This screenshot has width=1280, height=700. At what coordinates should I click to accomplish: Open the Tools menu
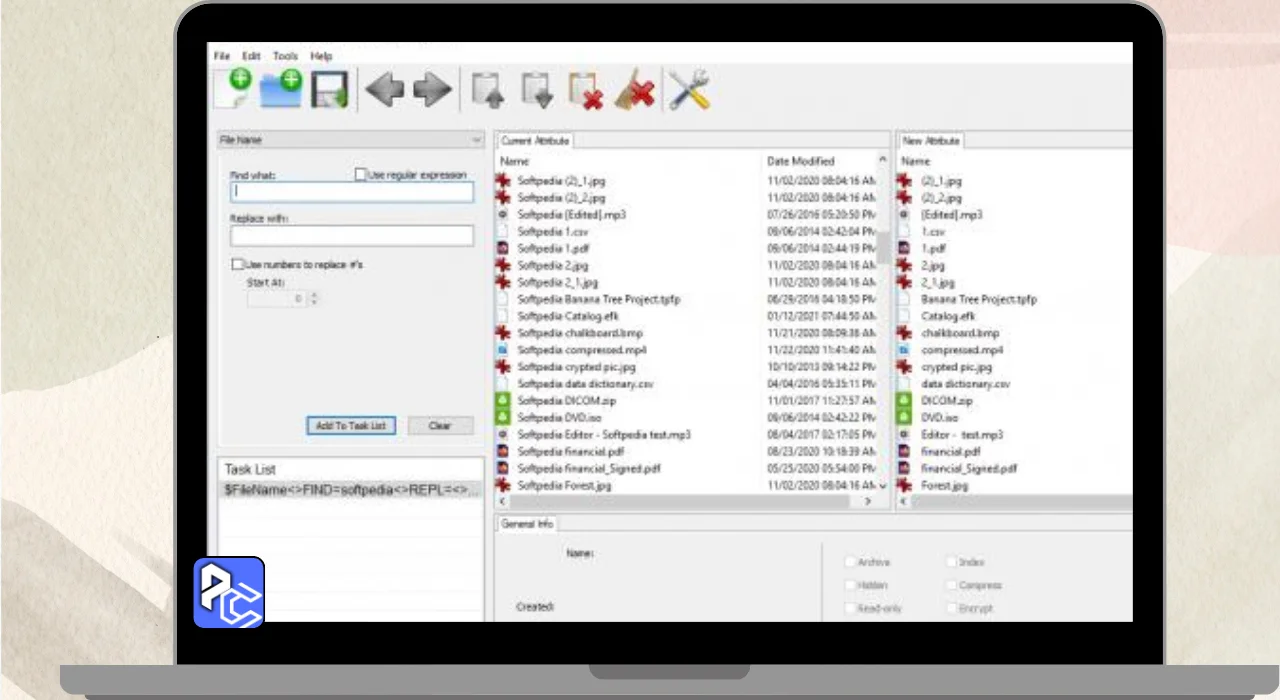[x=285, y=57]
